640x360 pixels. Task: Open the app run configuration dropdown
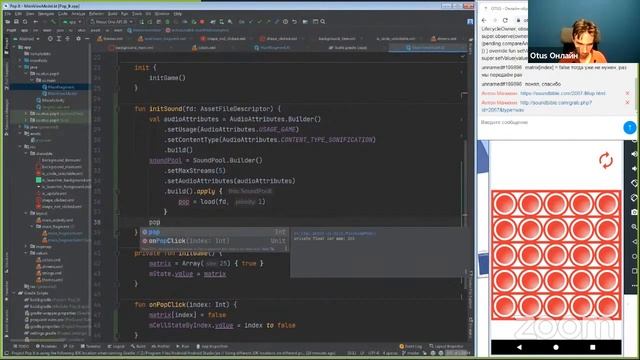pos(73,22)
